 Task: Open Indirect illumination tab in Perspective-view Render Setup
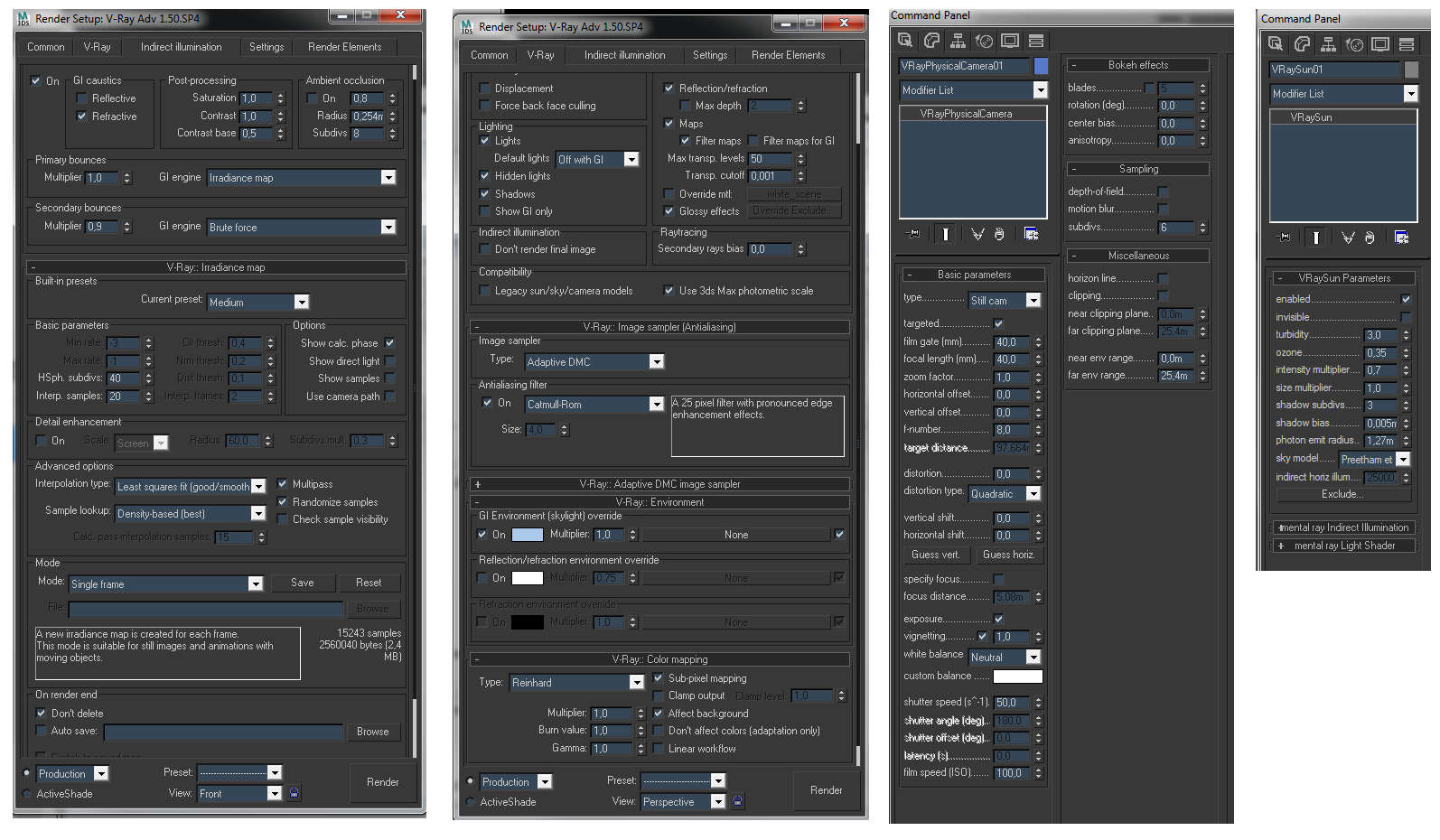pyautogui.click(x=624, y=55)
